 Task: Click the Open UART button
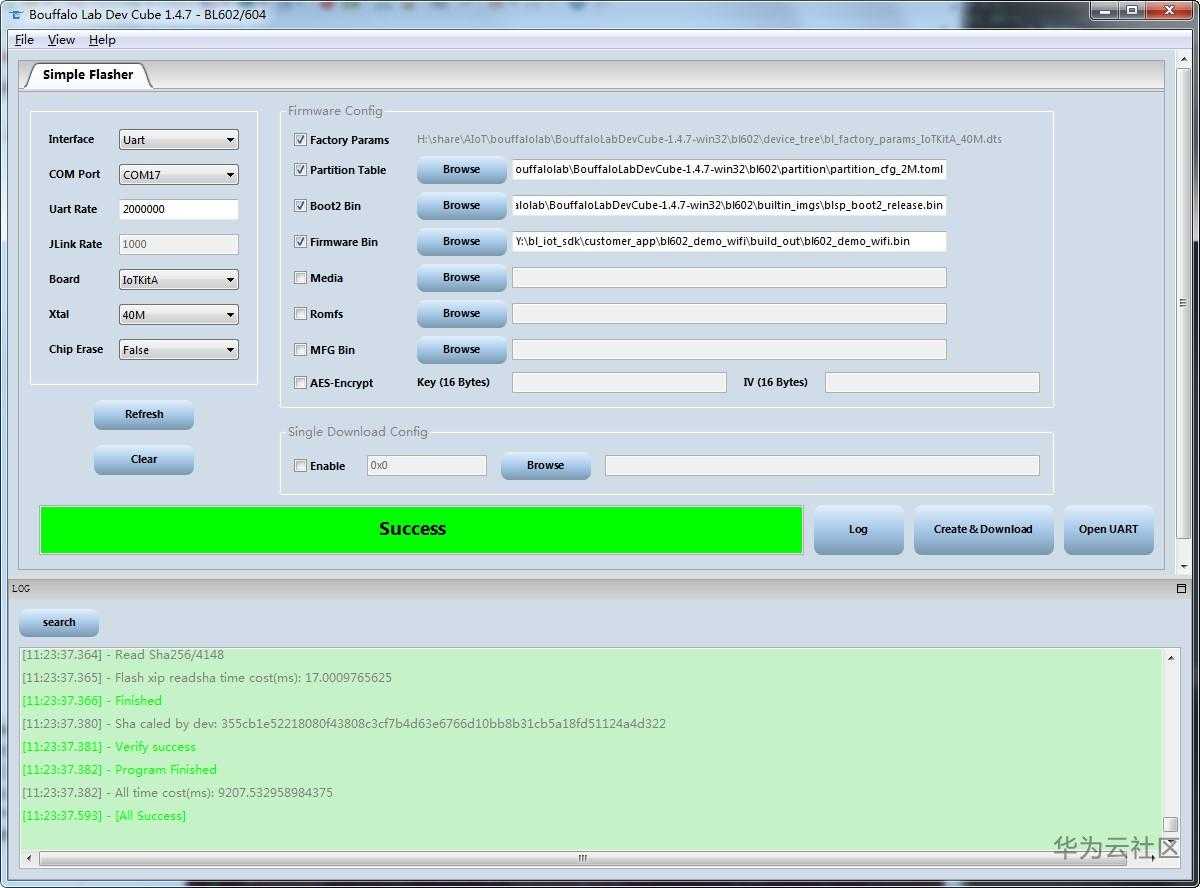click(x=1108, y=530)
